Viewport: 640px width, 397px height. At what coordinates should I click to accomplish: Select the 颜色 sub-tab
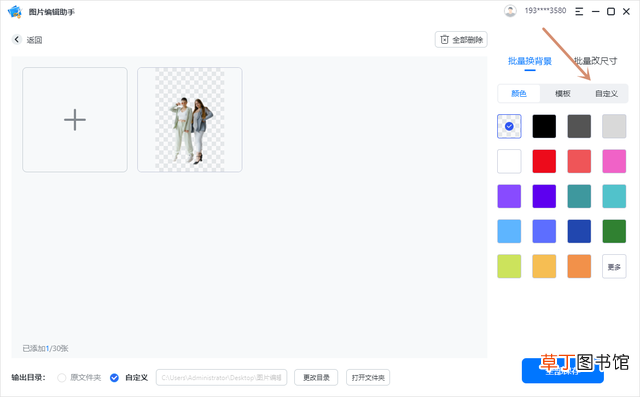point(519,93)
